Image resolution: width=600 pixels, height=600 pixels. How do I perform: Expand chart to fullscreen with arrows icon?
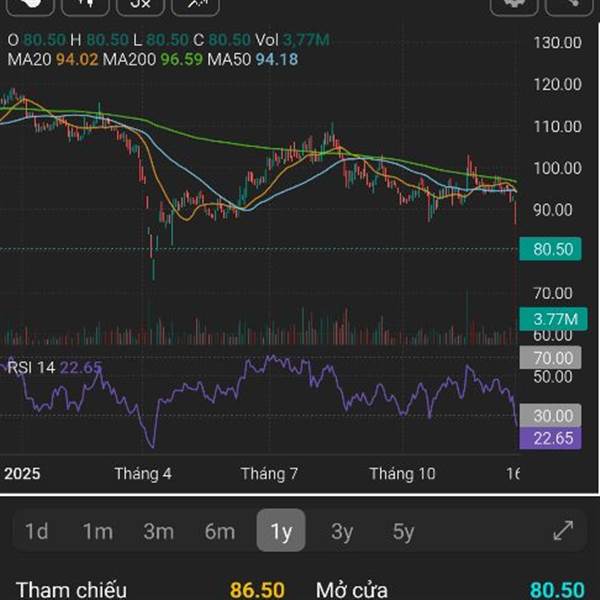563,531
